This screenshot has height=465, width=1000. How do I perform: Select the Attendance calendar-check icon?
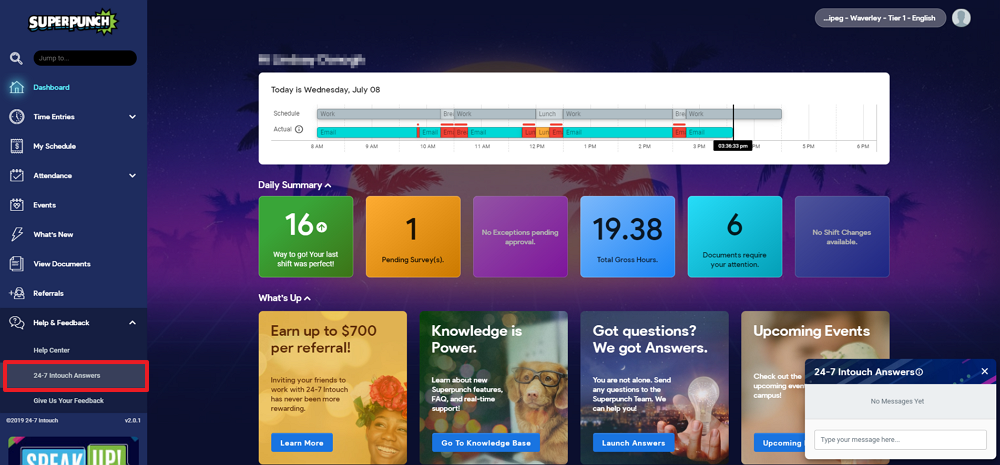17,175
